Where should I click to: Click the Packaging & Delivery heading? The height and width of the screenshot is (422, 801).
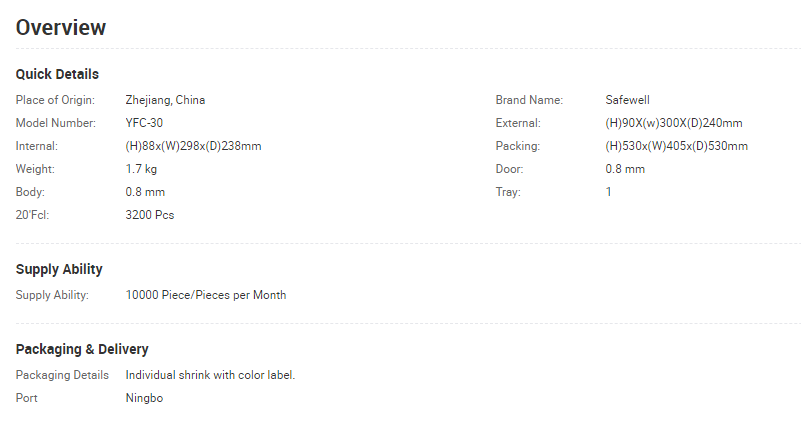(x=82, y=349)
